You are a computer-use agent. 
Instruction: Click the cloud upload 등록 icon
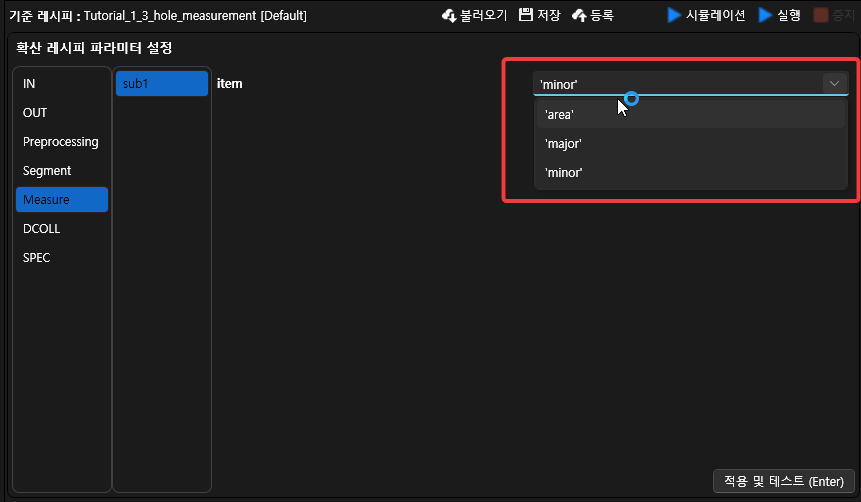tap(579, 16)
